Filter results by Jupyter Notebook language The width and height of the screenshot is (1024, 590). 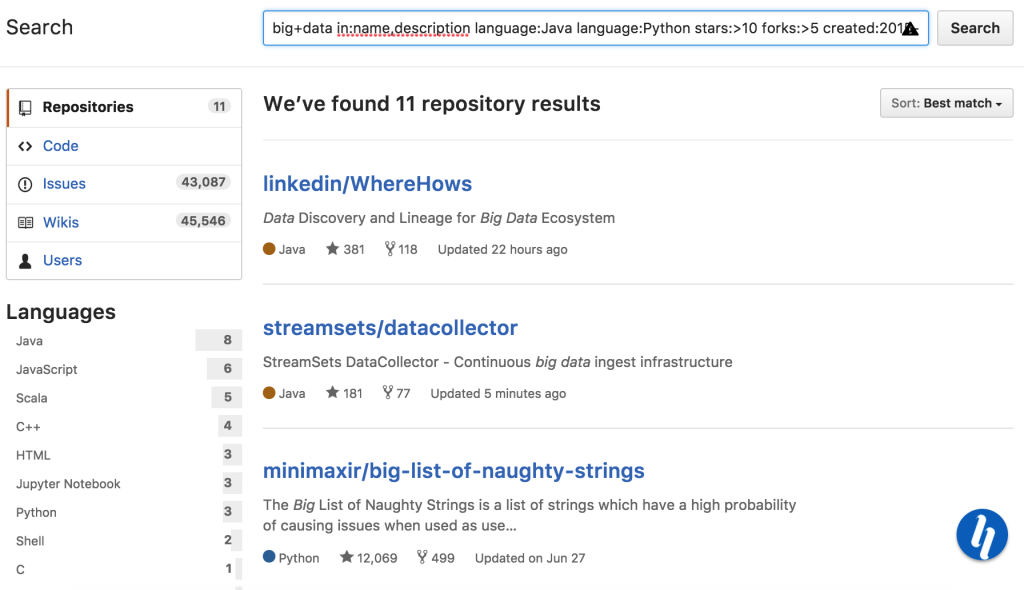click(68, 483)
